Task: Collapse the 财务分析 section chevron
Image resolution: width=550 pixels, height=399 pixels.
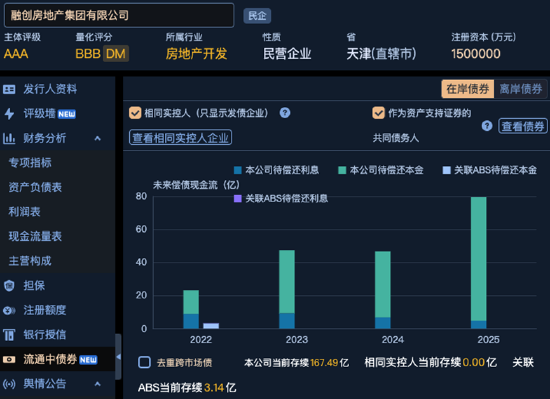Action: point(98,138)
